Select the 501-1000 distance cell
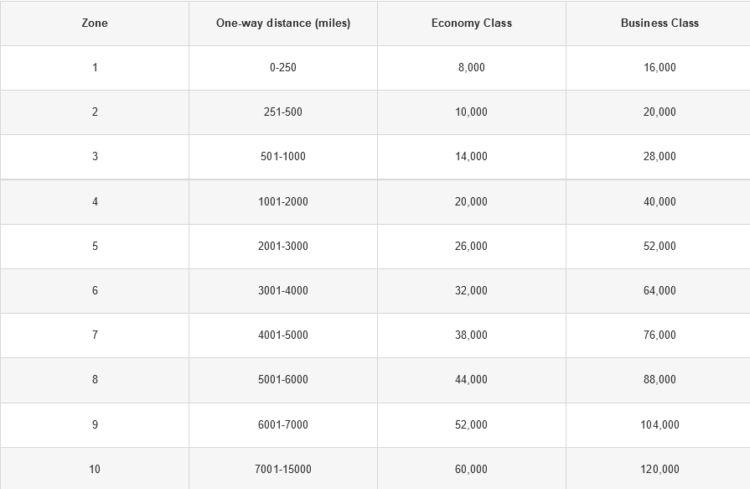 point(283,156)
